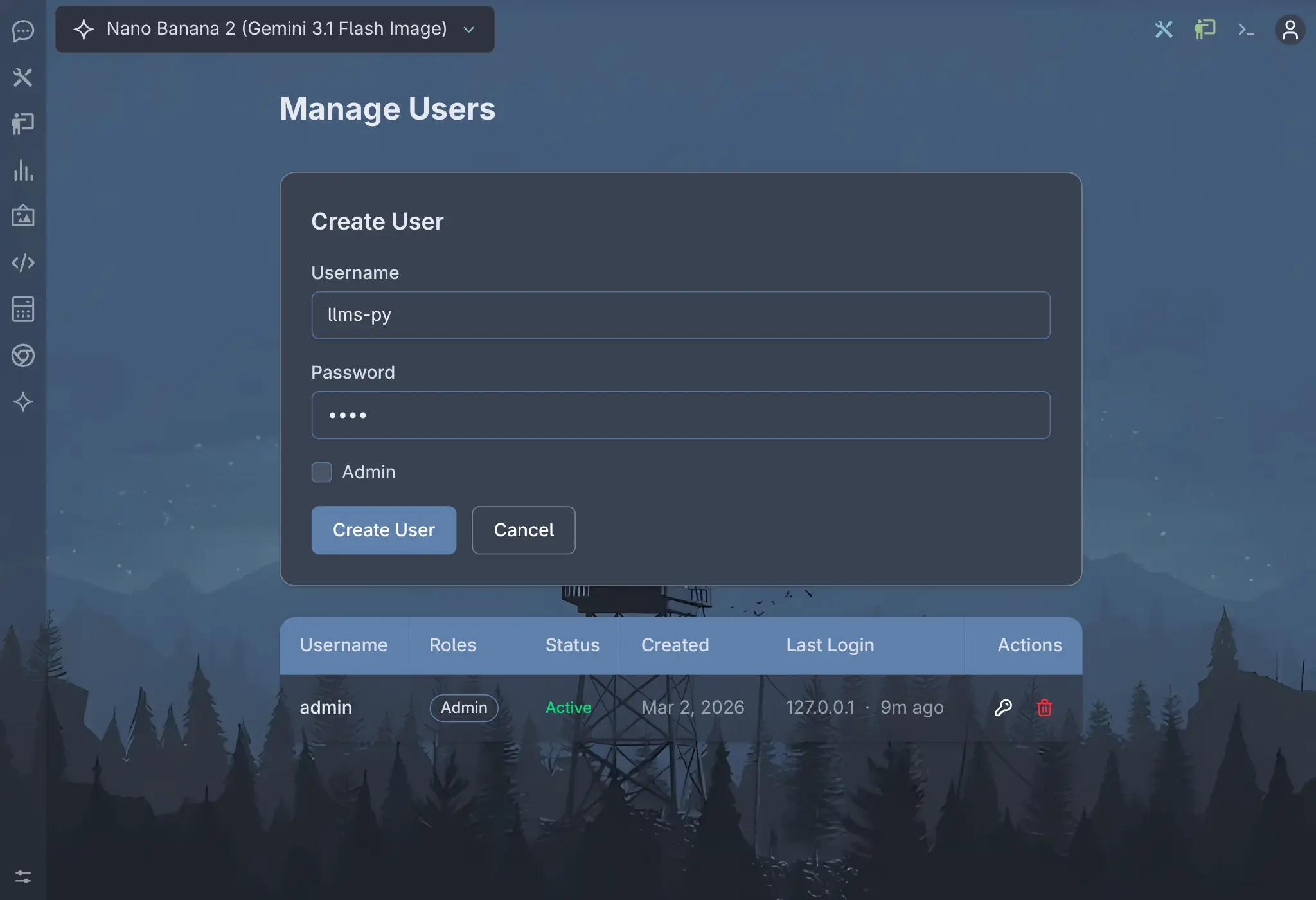Select the tools icon in the left sidebar
The image size is (1316, 900).
click(x=23, y=77)
